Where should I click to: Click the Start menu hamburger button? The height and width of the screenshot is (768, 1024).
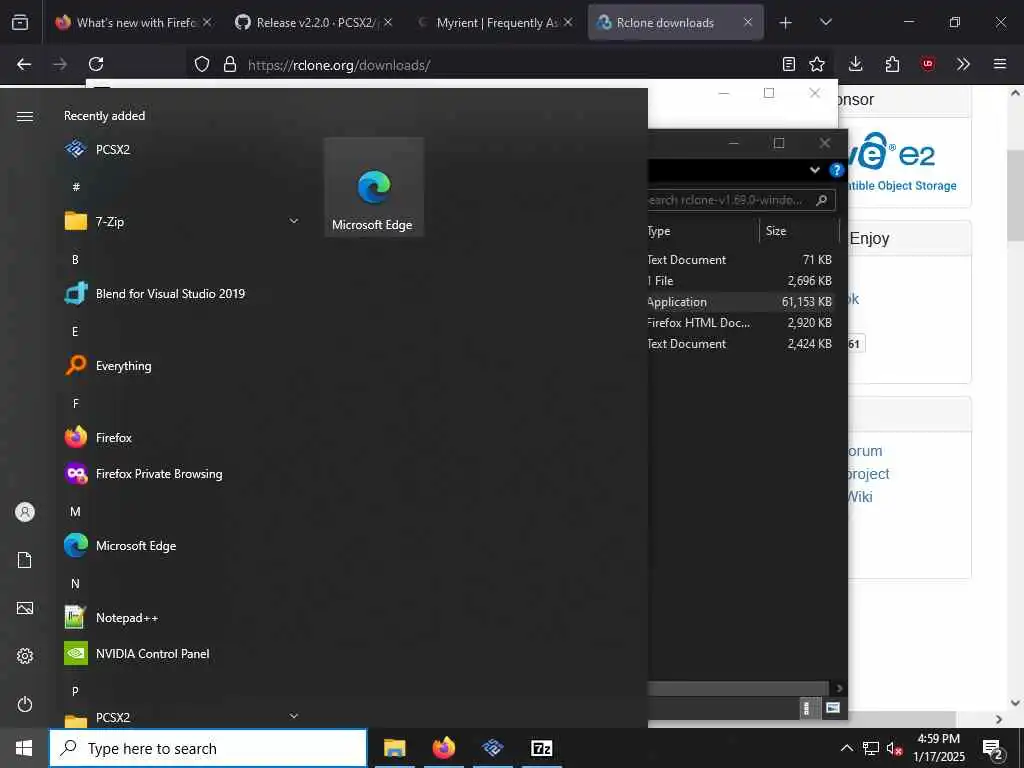point(25,116)
